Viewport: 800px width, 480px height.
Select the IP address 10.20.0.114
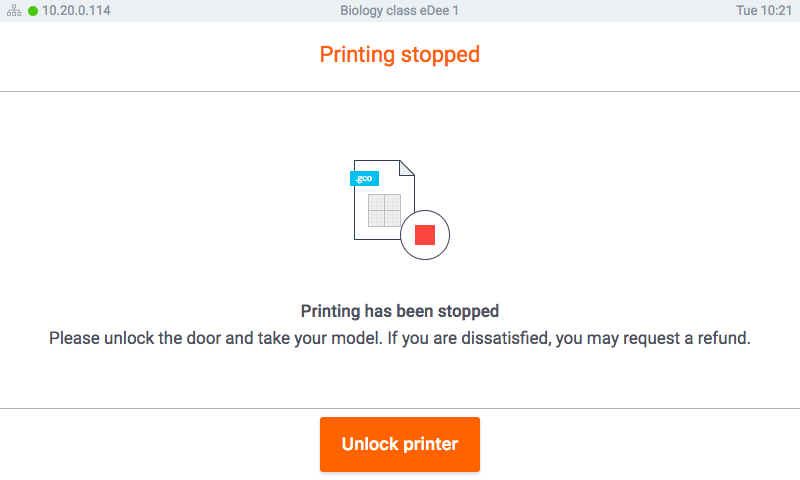[76, 11]
